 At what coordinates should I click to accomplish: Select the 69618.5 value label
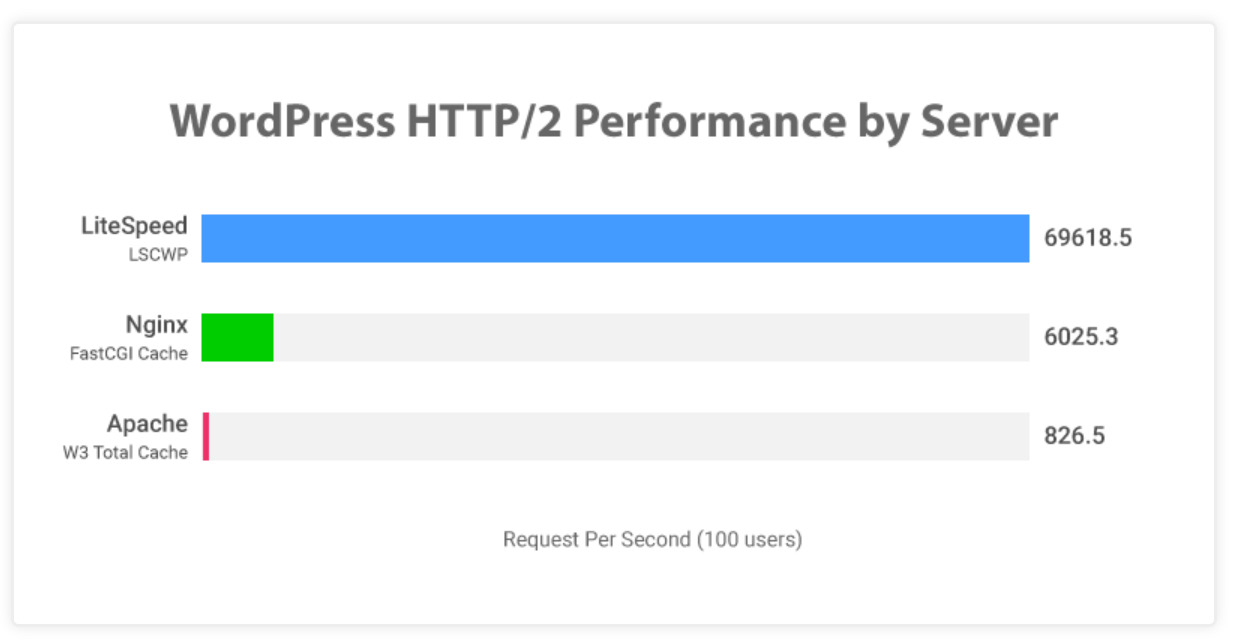click(x=1088, y=238)
